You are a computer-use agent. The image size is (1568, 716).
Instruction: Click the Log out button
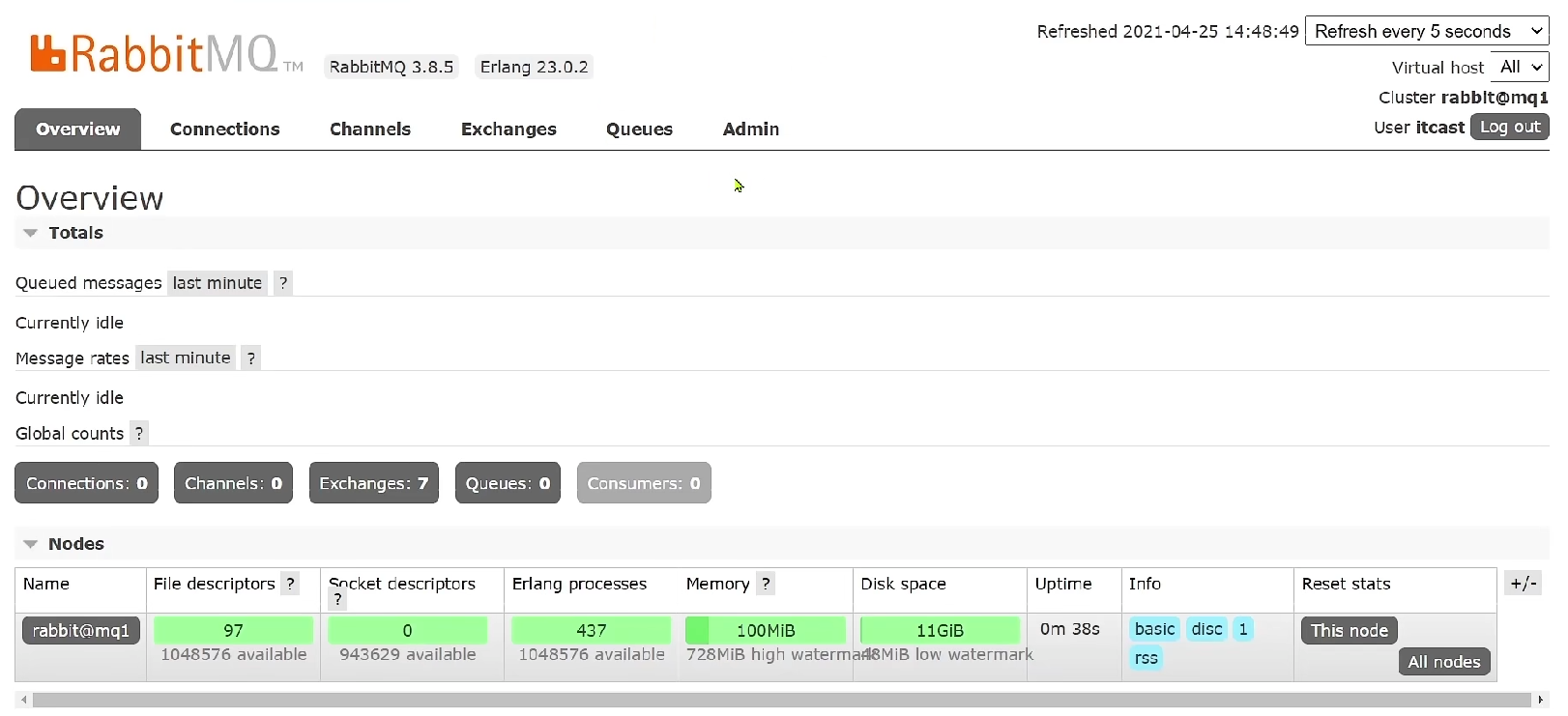click(1510, 127)
